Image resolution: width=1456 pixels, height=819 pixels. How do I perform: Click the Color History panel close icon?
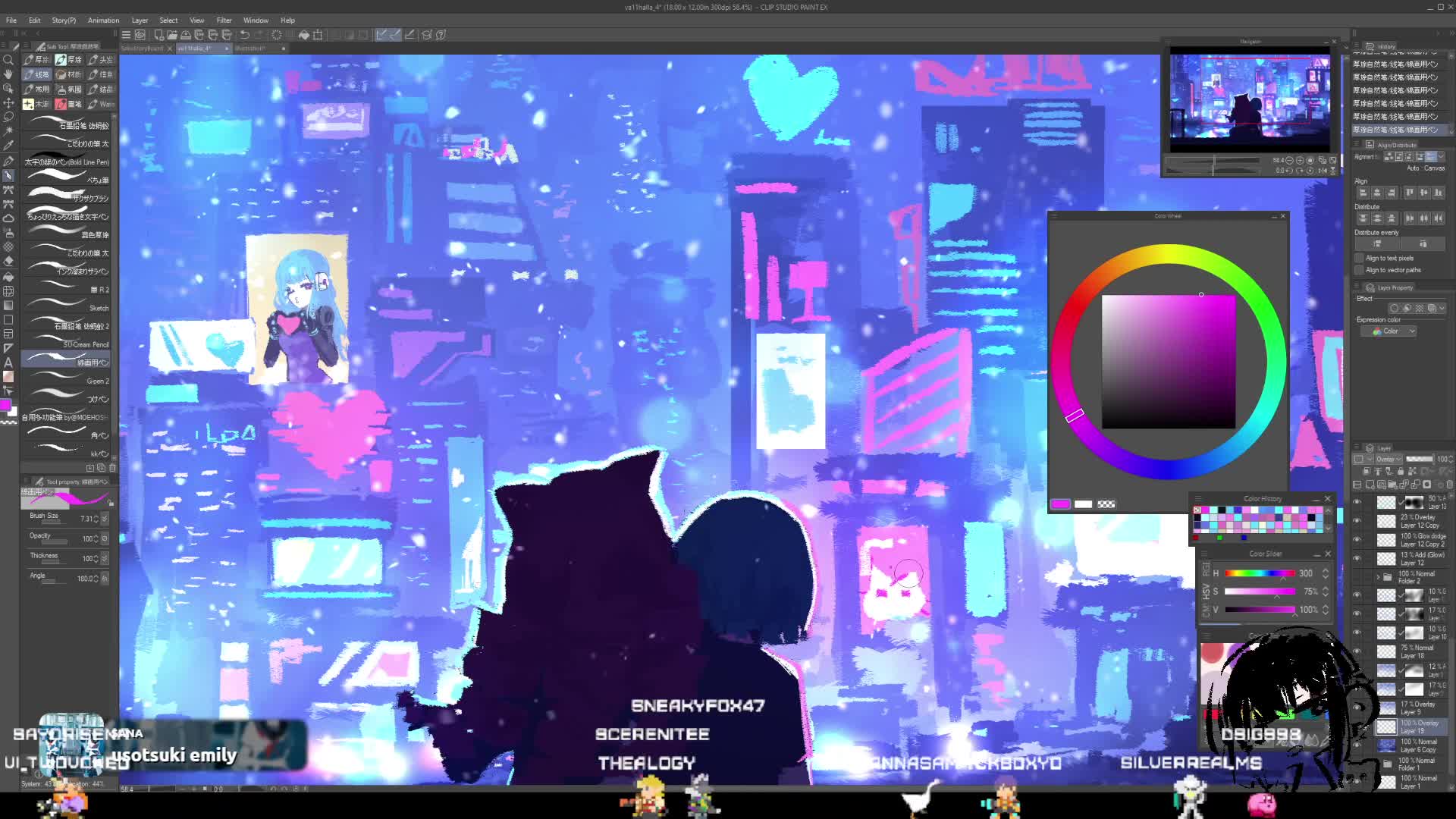point(1327,498)
